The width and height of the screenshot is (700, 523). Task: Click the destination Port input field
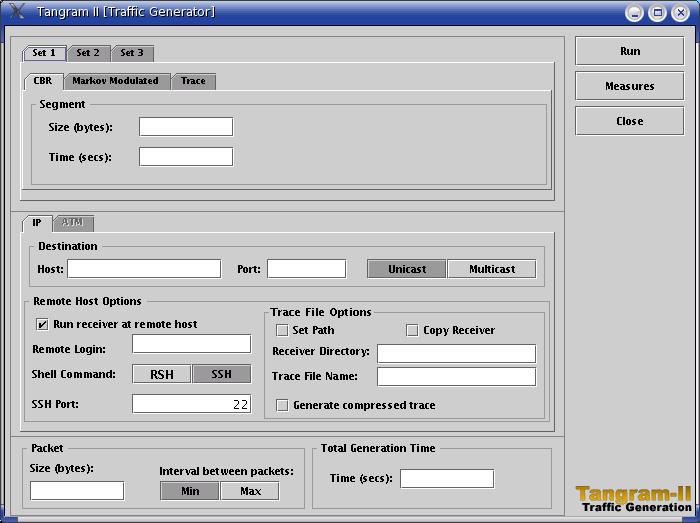306,269
